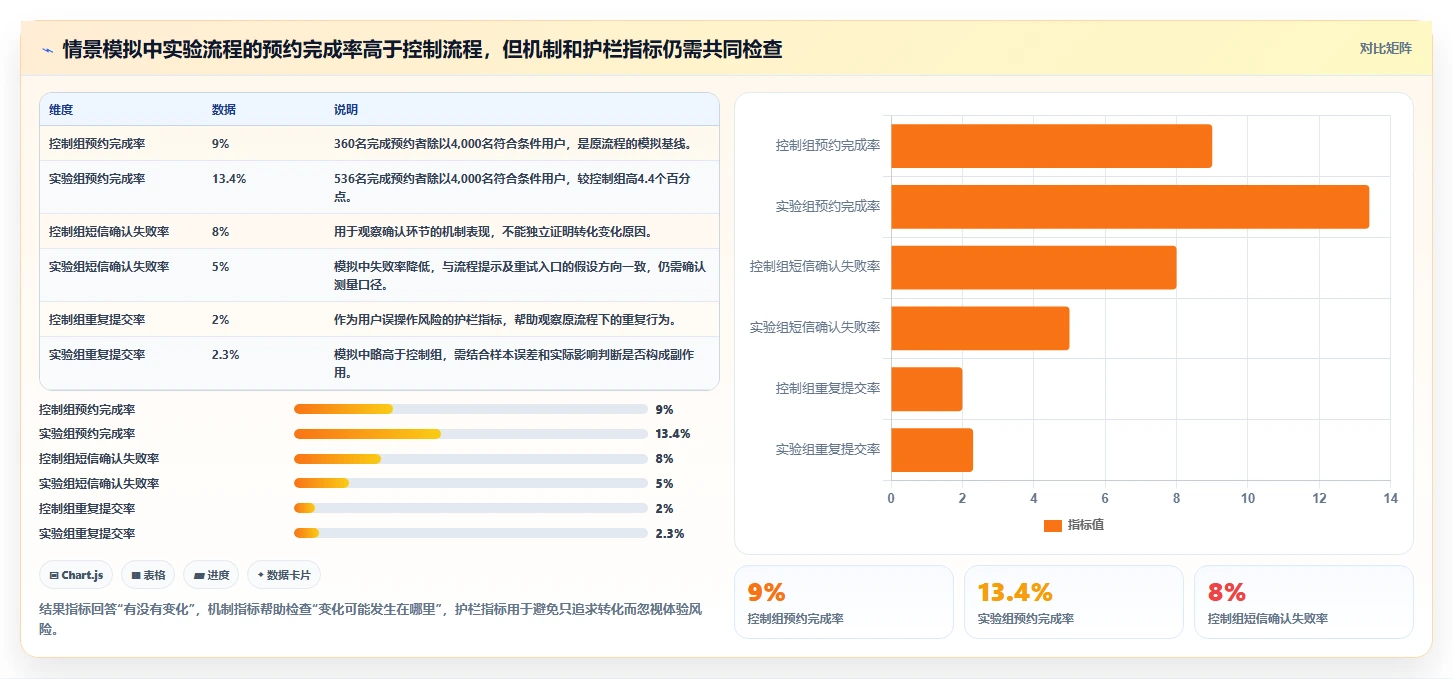1453x679 pixels.
Task: Select the 表格 chip
Action: tap(148, 575)
